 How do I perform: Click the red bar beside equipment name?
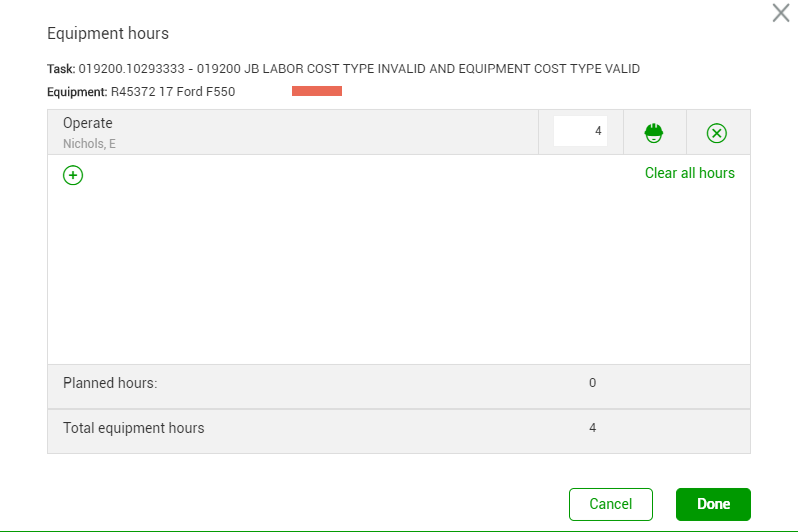317,92
